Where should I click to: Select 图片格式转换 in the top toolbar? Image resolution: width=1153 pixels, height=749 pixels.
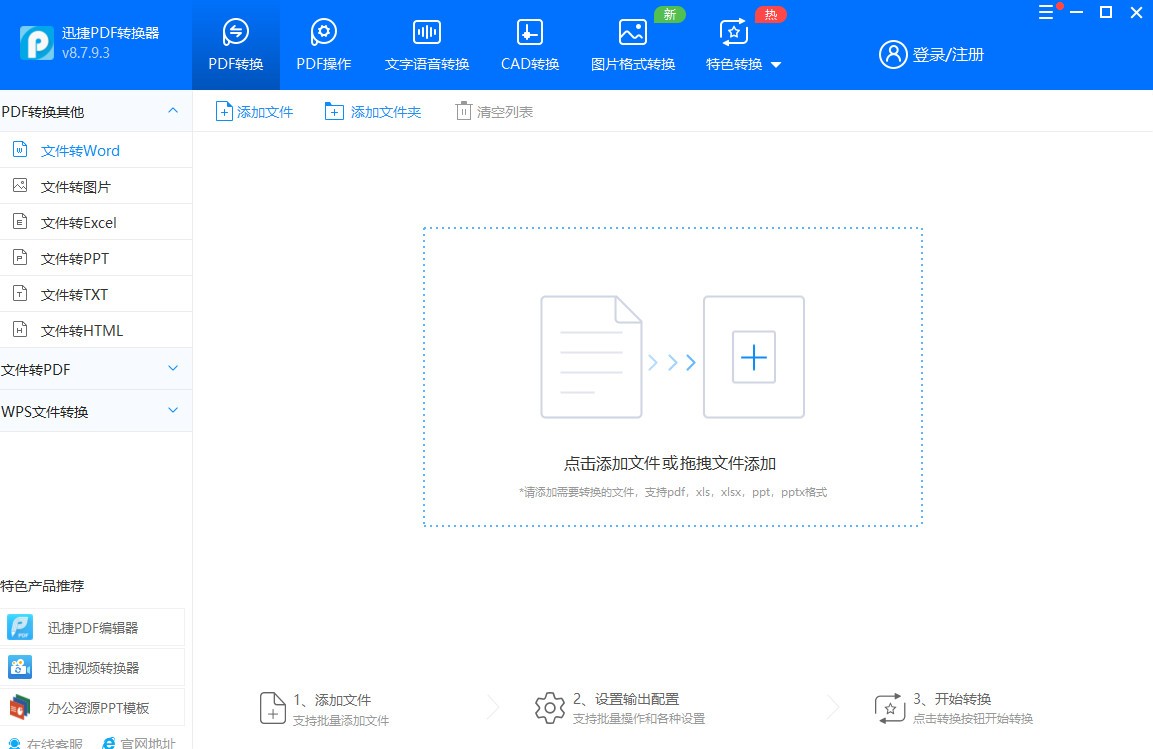click(x=632, y=42)
